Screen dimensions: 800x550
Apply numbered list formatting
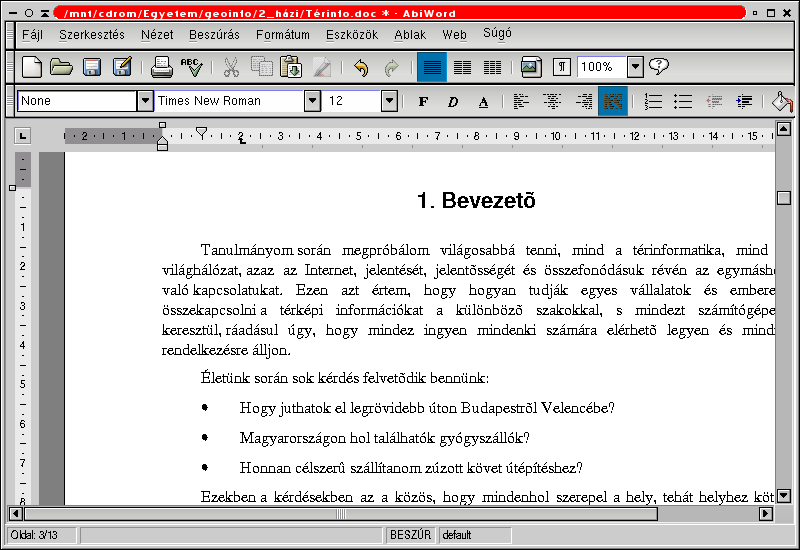653,102
